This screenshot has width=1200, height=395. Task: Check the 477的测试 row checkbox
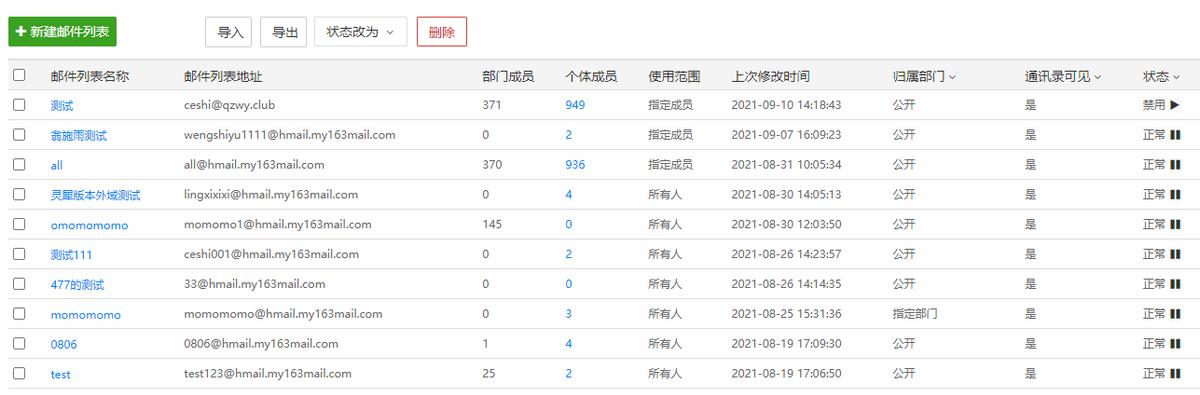[19, 284]
